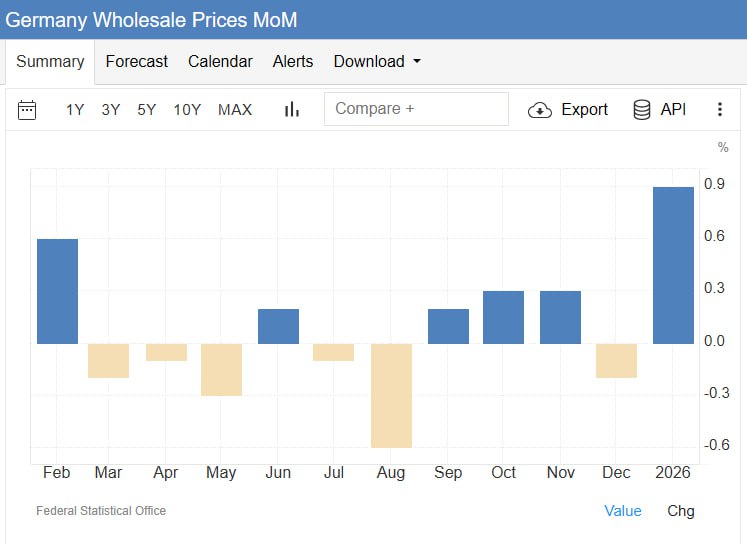
Task: Click the chart type bar icon
Action: (x=292, y=110)
